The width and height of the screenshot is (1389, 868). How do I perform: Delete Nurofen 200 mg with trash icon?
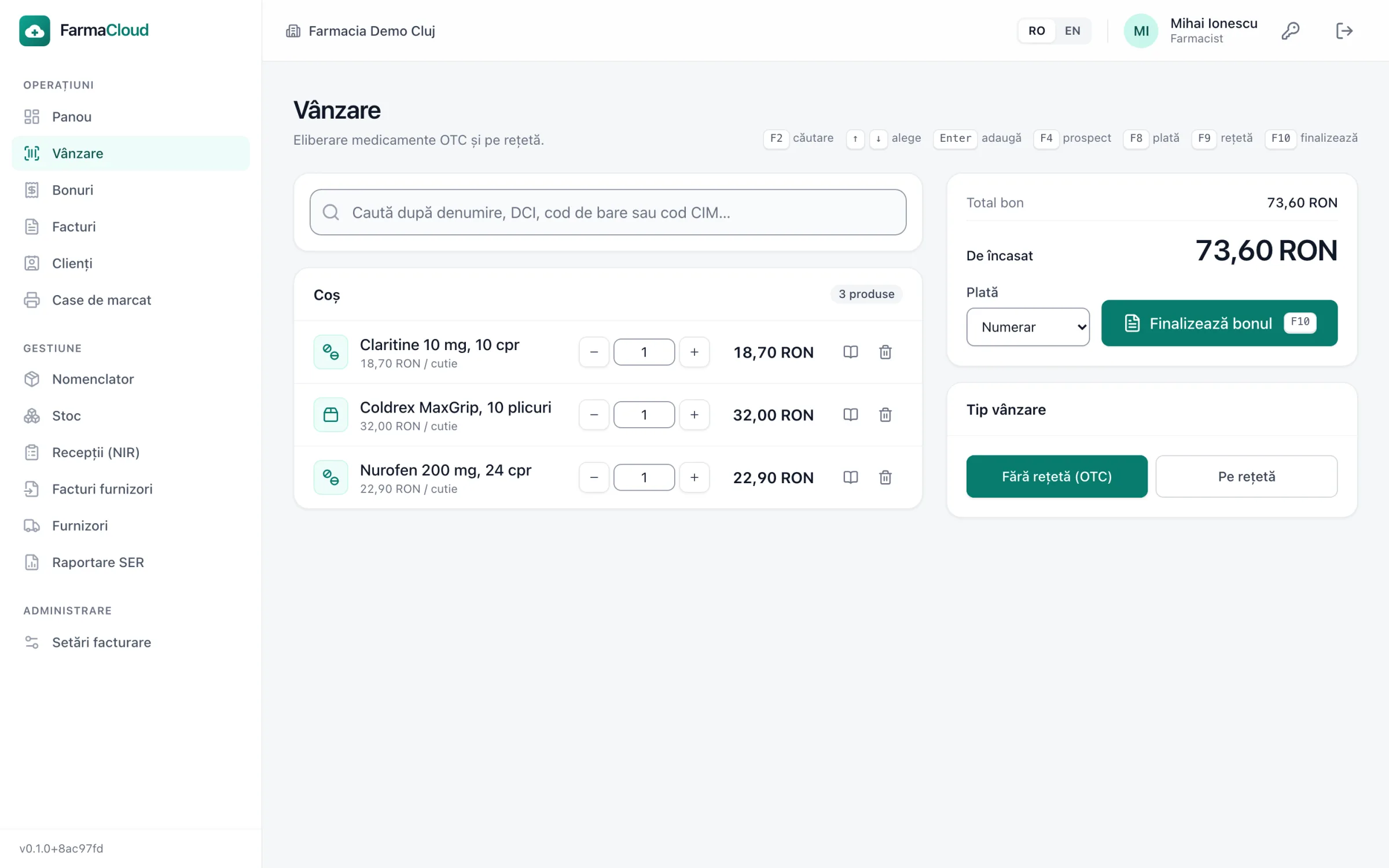[885, 477]
